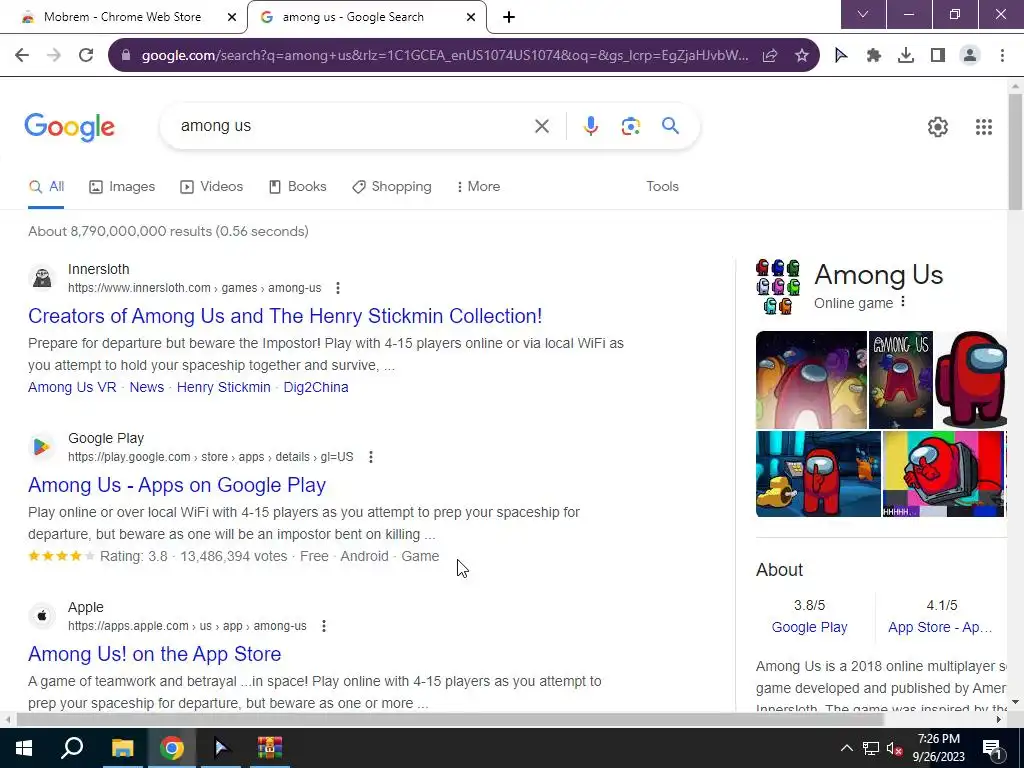Open options for the Innersloth result
1024x768 pixels.
tap(338, 288)
